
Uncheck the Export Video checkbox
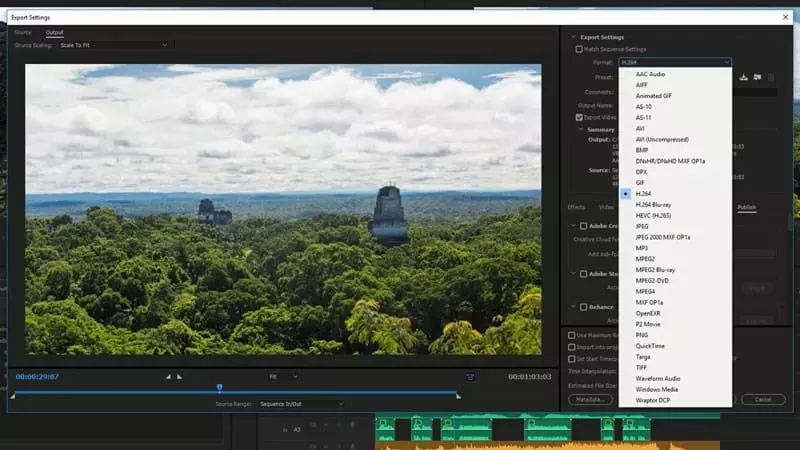(x=579, y=117)
